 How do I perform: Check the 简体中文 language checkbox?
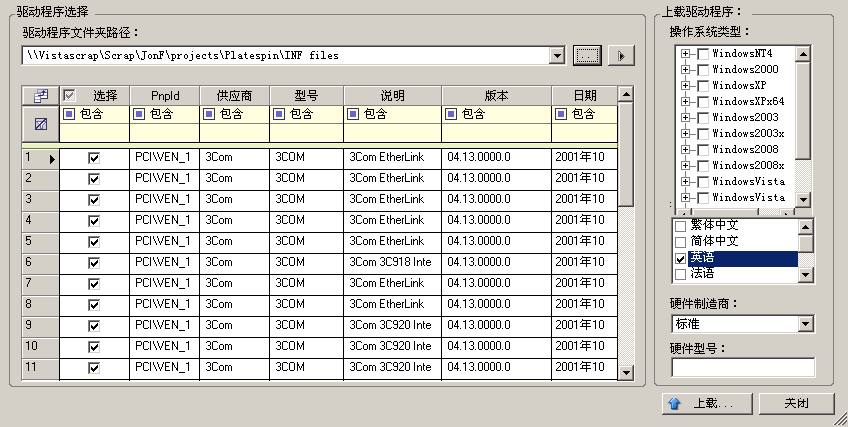(681, 242)
